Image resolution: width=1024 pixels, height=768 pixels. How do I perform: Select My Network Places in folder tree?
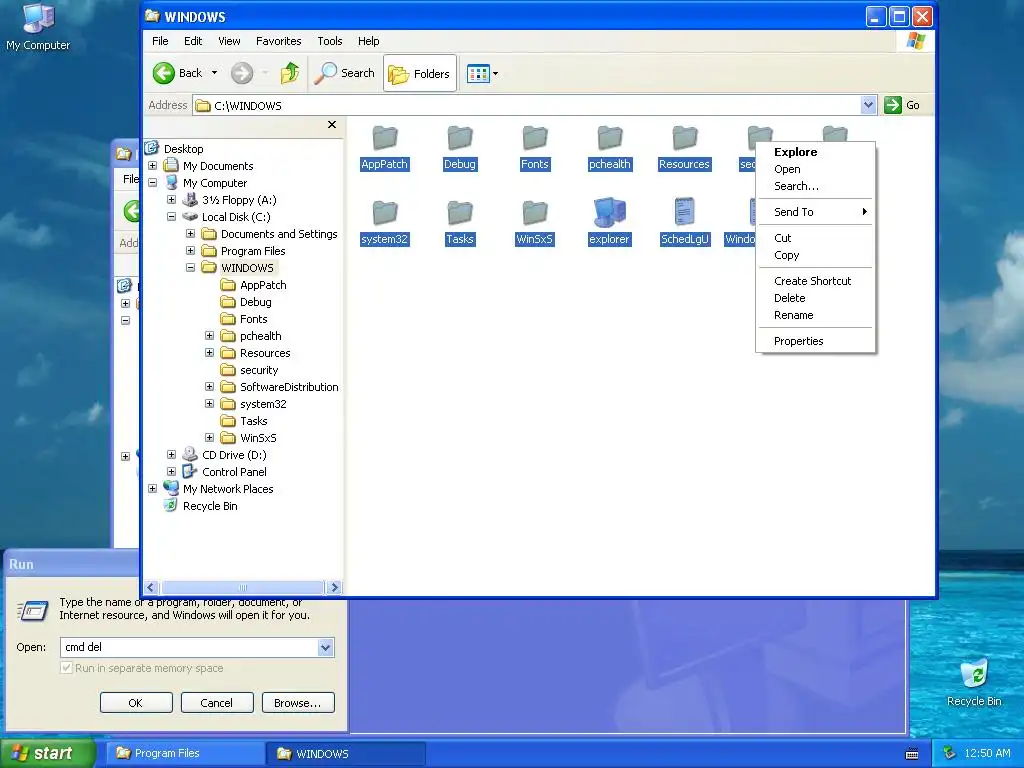228,489
